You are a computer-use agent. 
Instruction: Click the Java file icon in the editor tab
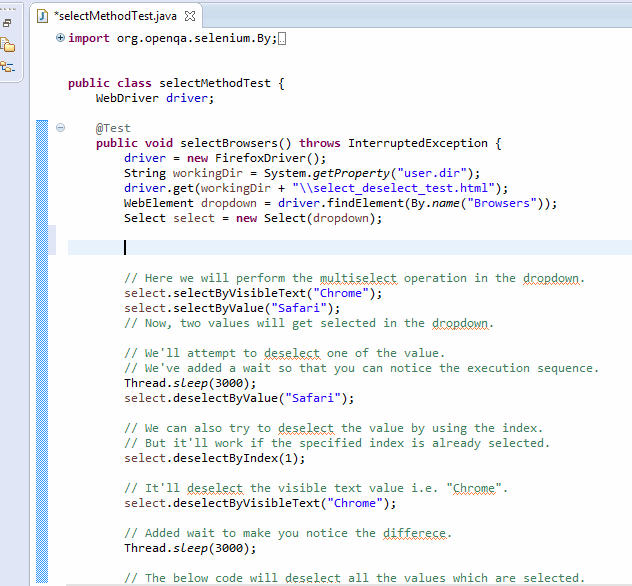42,16
